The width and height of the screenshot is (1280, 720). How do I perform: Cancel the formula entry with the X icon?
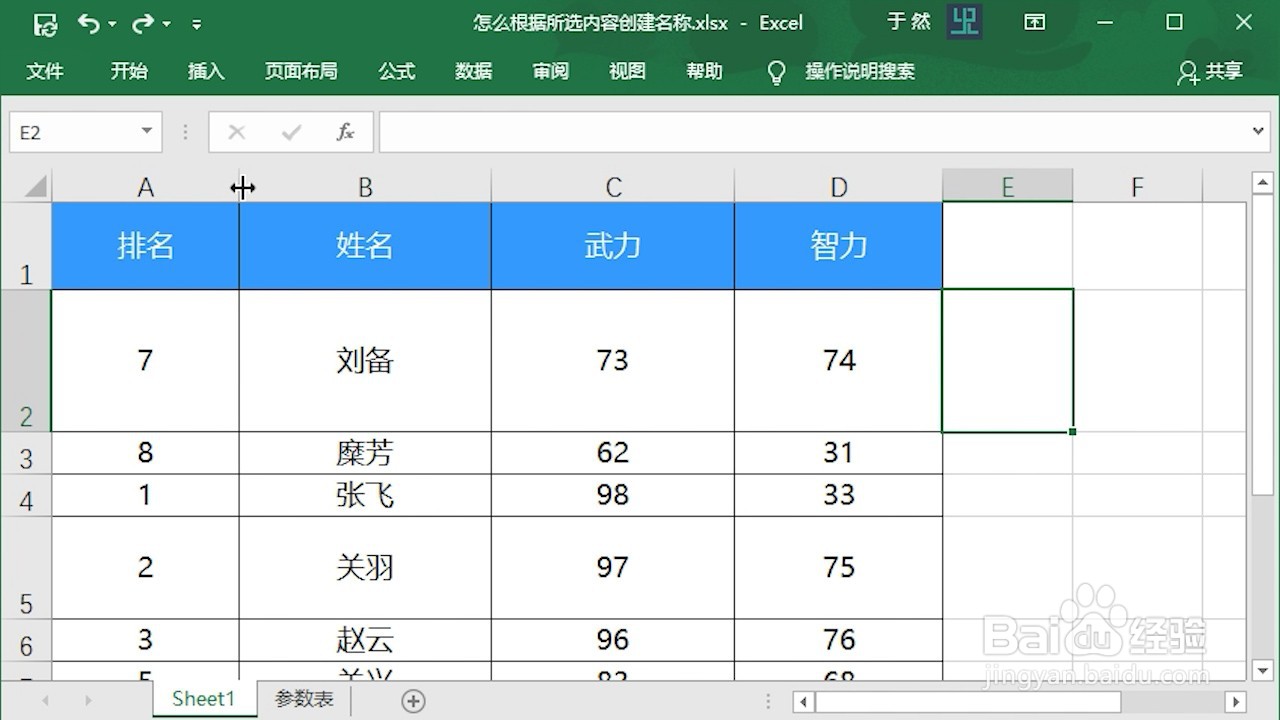pos(236,131)
